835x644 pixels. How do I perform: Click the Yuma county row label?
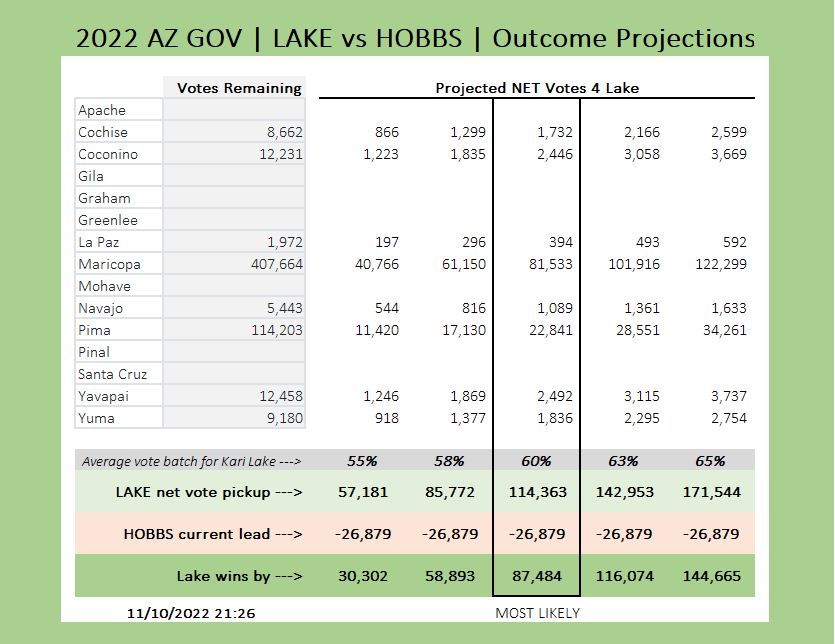96,418
